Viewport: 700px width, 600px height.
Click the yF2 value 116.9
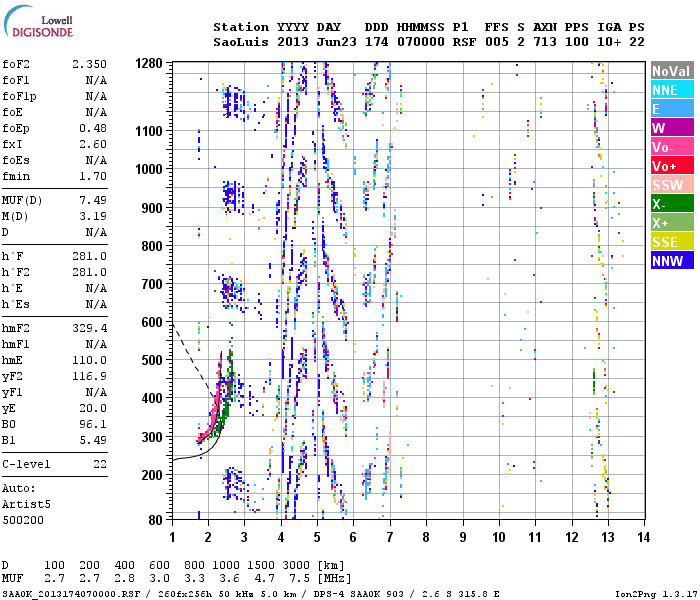(x=89, y=376)
